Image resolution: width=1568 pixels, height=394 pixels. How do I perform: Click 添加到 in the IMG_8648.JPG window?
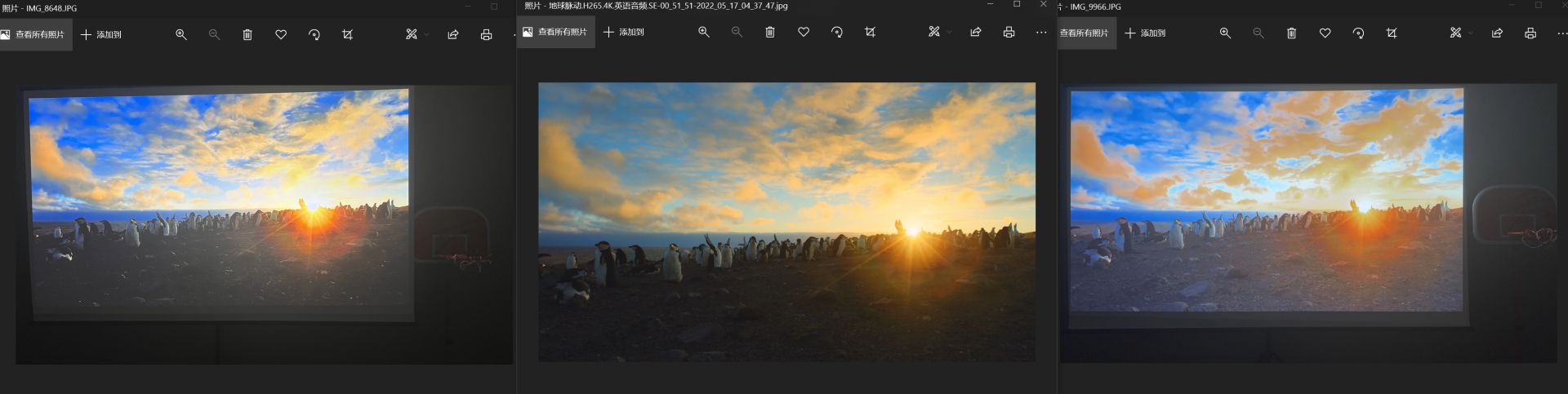click(101, 34)
